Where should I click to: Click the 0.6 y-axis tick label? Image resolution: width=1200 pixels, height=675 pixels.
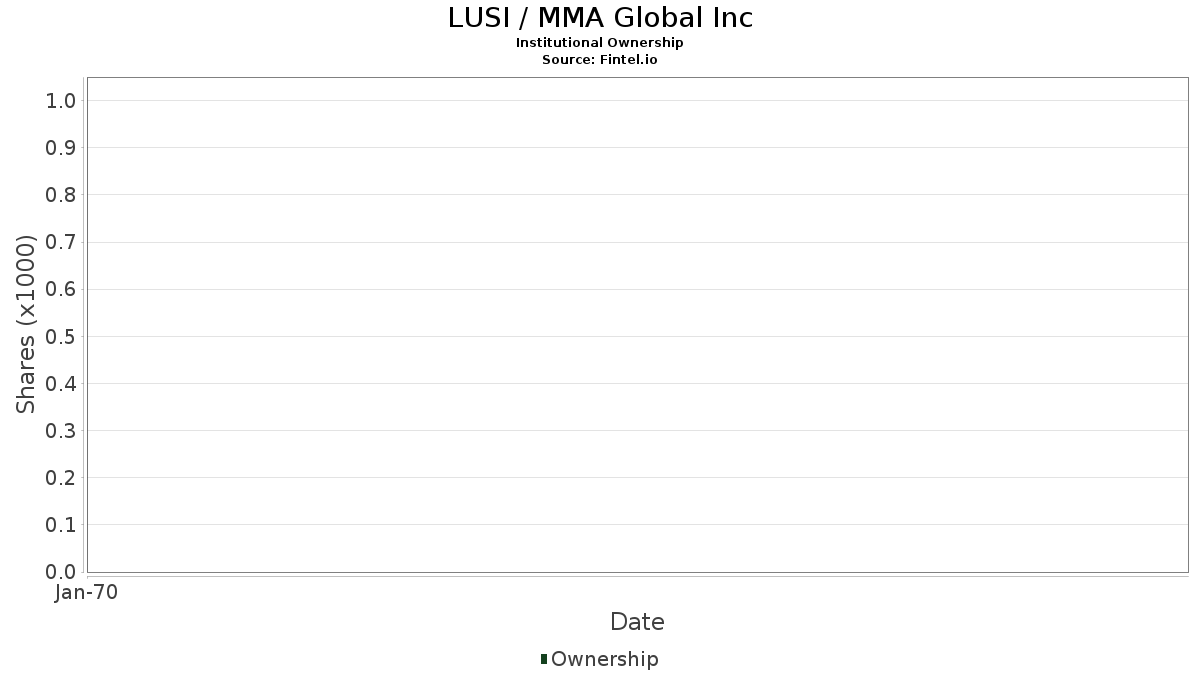61,289
